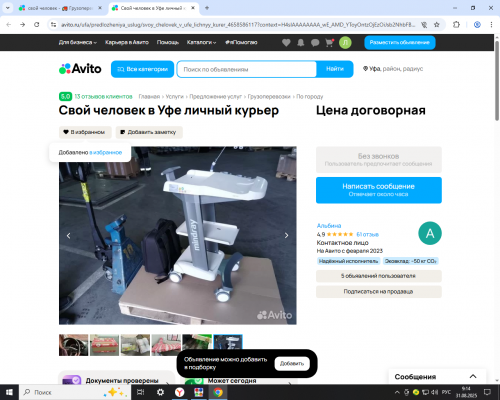Click the 'Найти' search button
Viewport: 500px width, 400px height.
click(x=335, y=69)
